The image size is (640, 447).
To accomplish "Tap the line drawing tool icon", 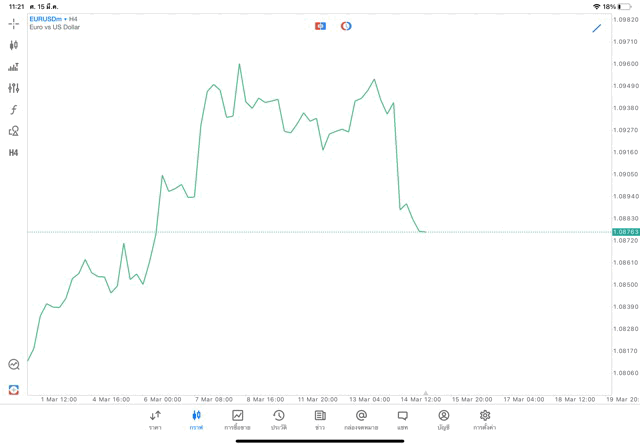I will pos(597,28).
